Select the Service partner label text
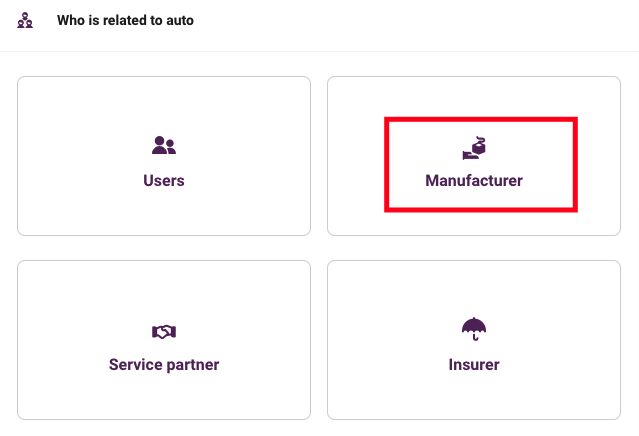Image resolution: width=639 pixels, height=436 pixels. pyautogui.click(x=164, y=365)
